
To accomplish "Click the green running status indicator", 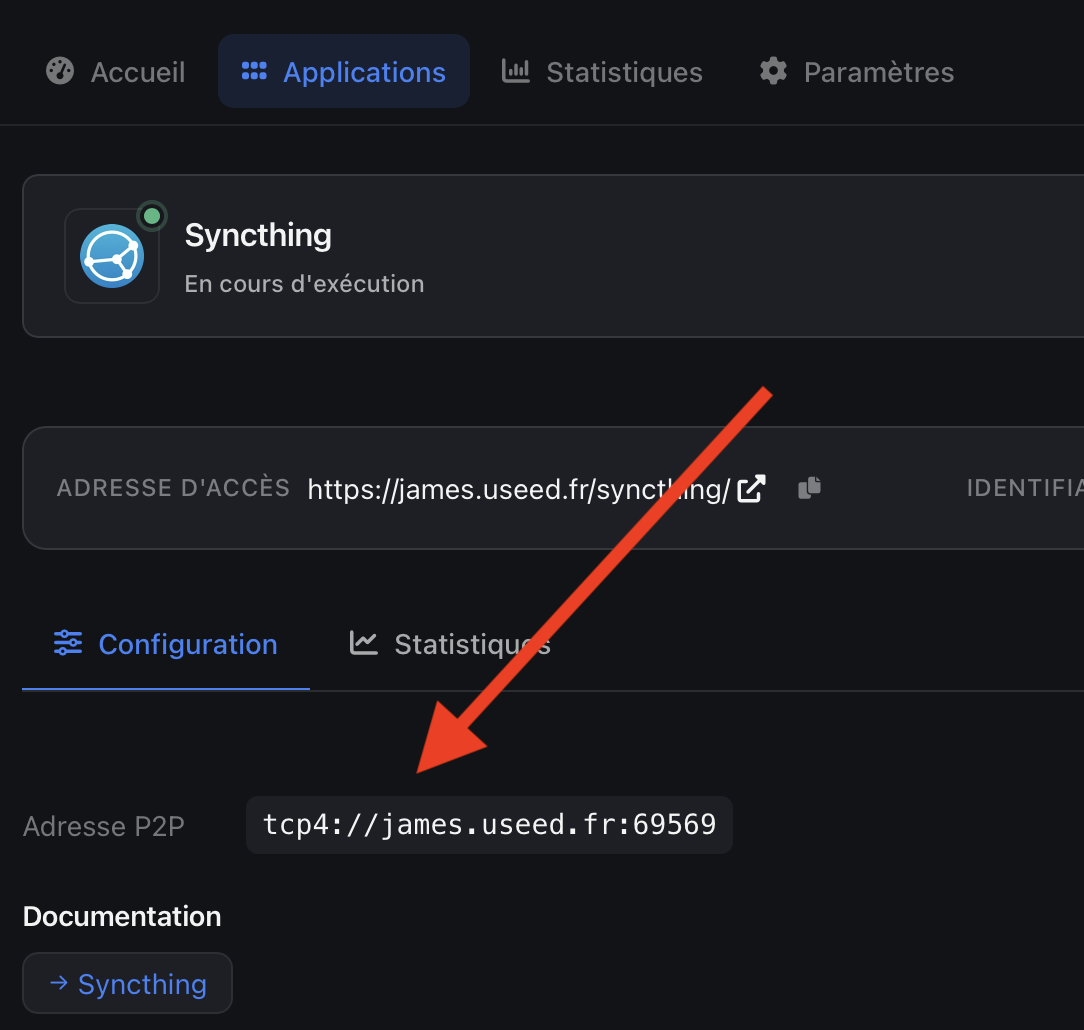I will tap(152, 216).
